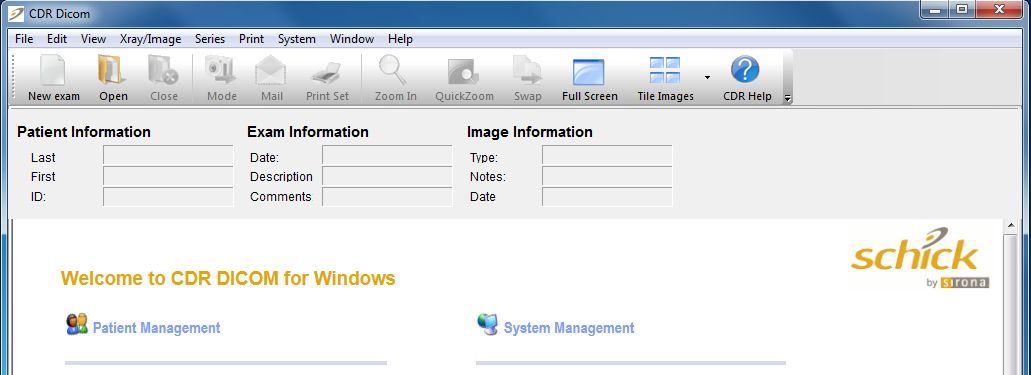The width and height of the screenshot is (1031, 375).
Task: Click the vertical scrollbar up arrow
Action: 1012,226
